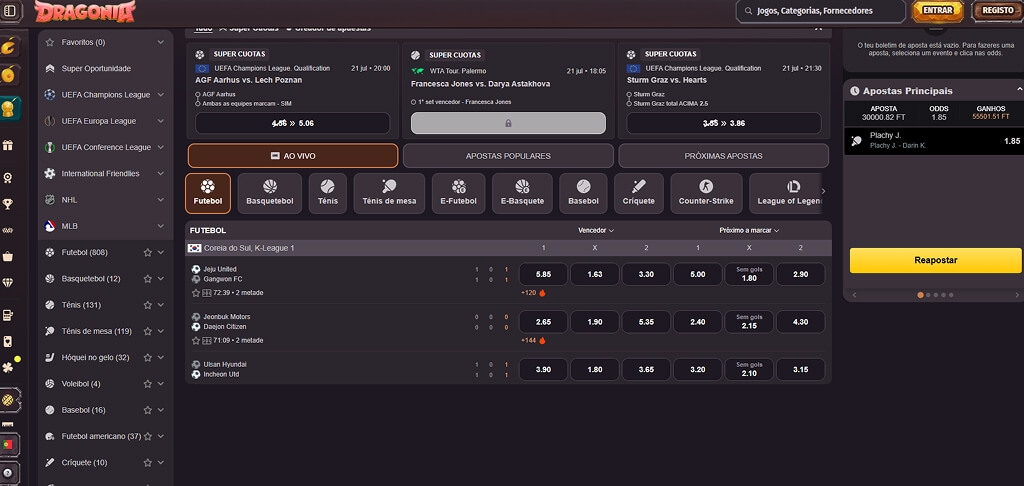The width and height of the screenshot is (1024, 486).
Task: Open the Portugal flag language icon
Action: 8,445
